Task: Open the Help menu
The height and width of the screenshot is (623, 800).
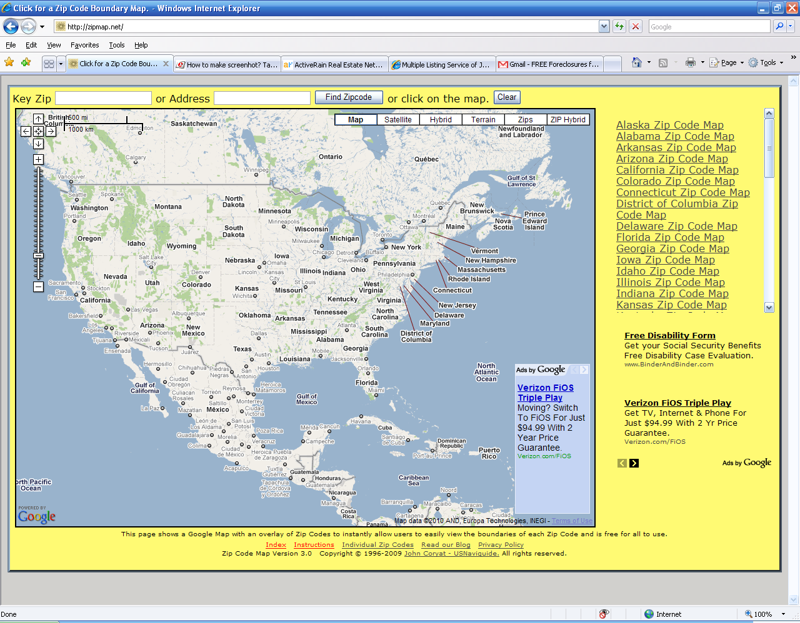Action: [x=141, y=45]
